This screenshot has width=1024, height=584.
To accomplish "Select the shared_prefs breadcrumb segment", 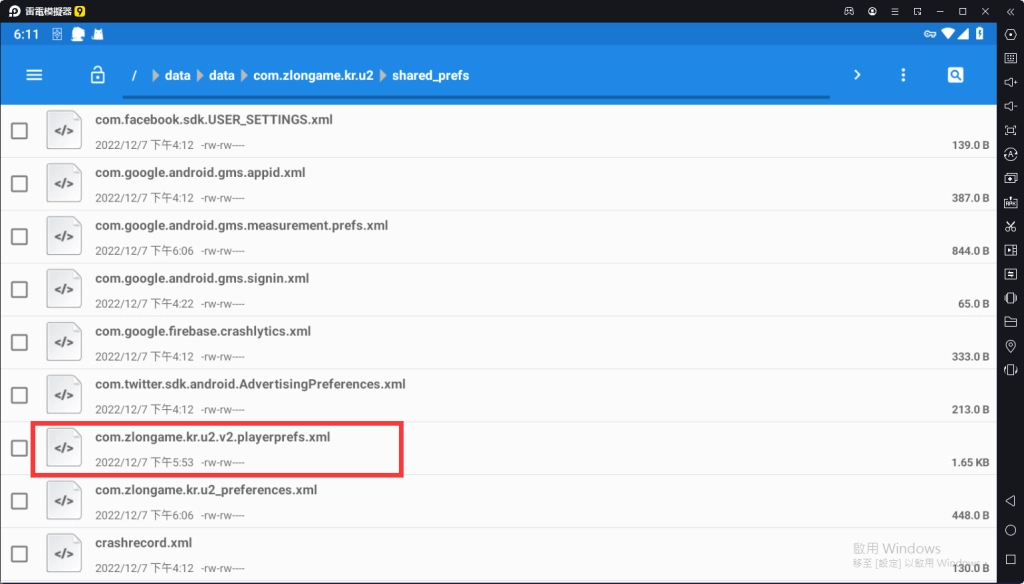I will 430,76.
